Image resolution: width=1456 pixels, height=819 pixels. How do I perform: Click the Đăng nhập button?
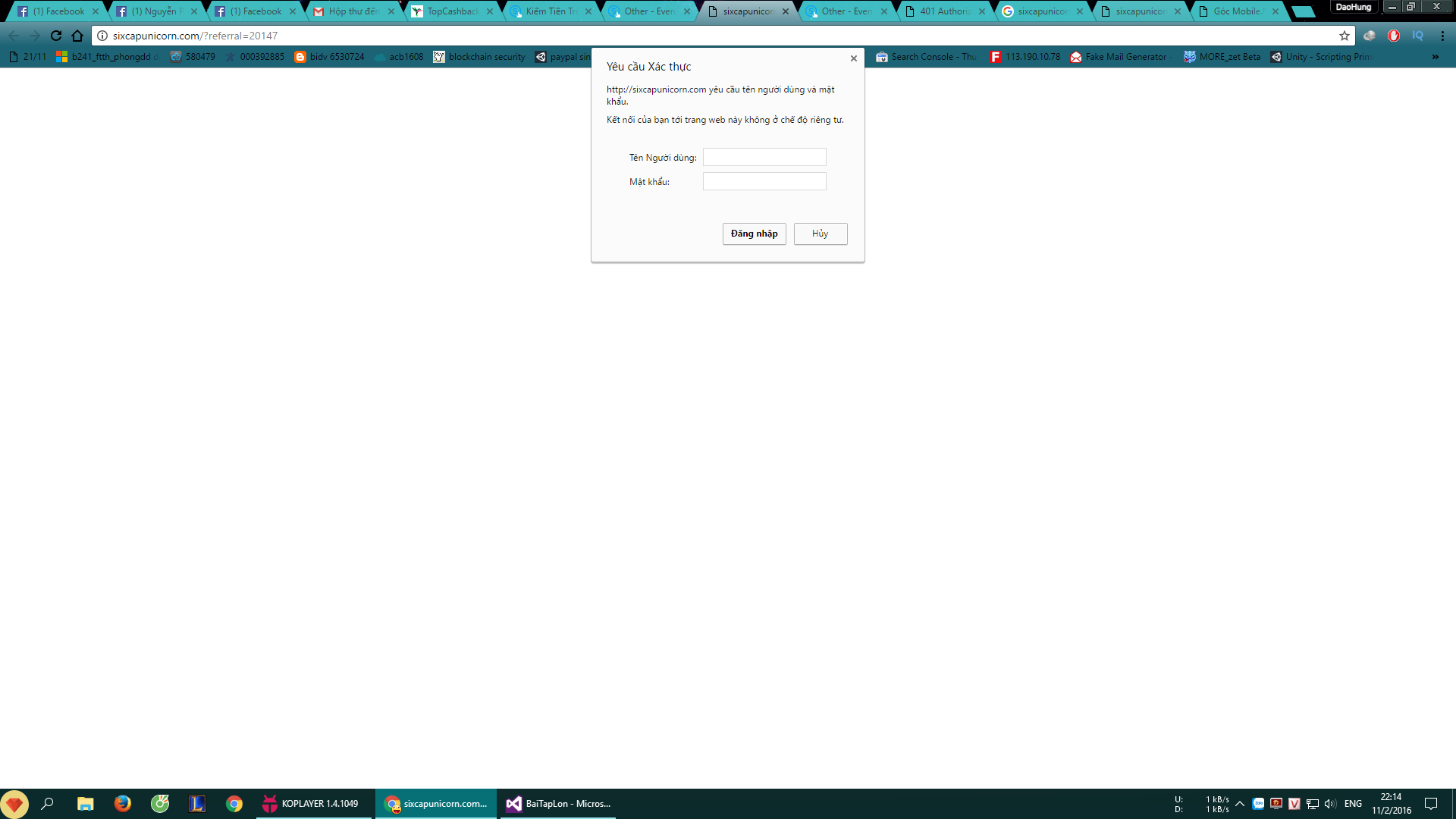coord(754,234)
